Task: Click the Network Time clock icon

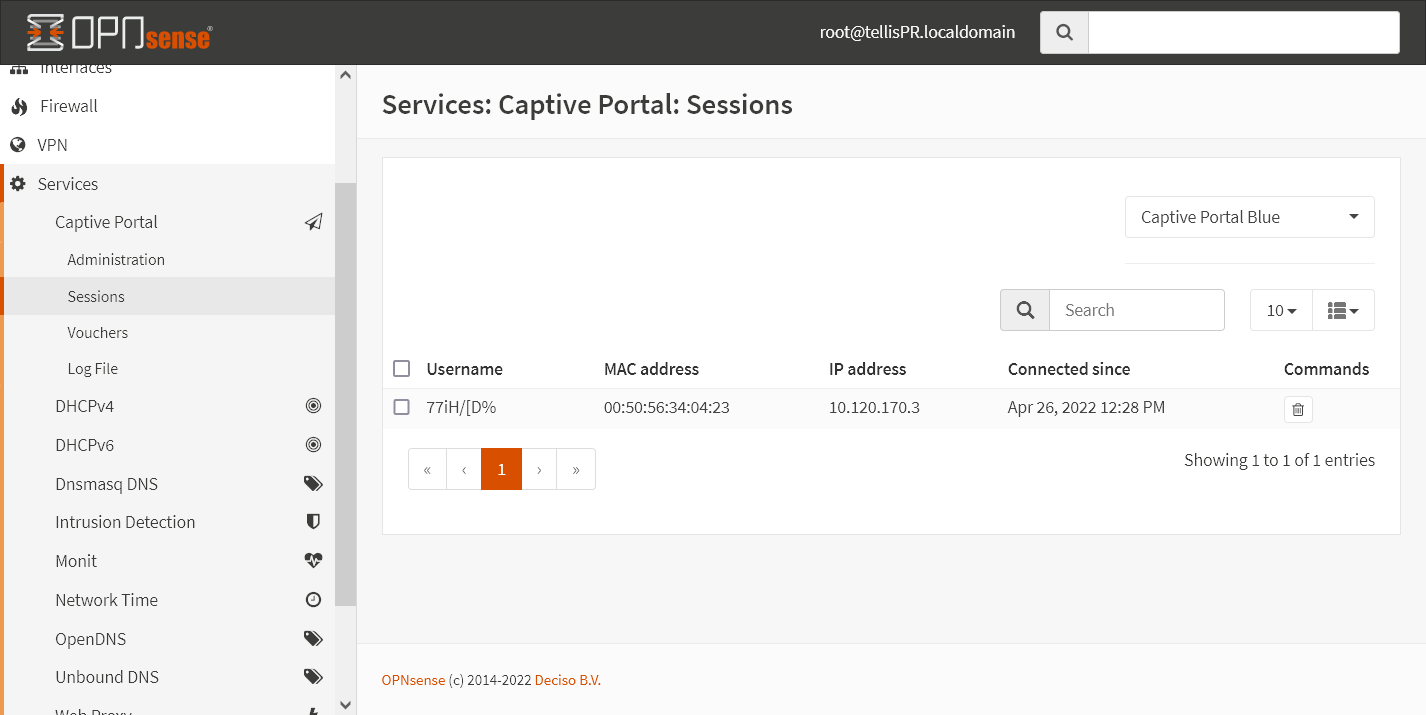Action: pos(313,599)
